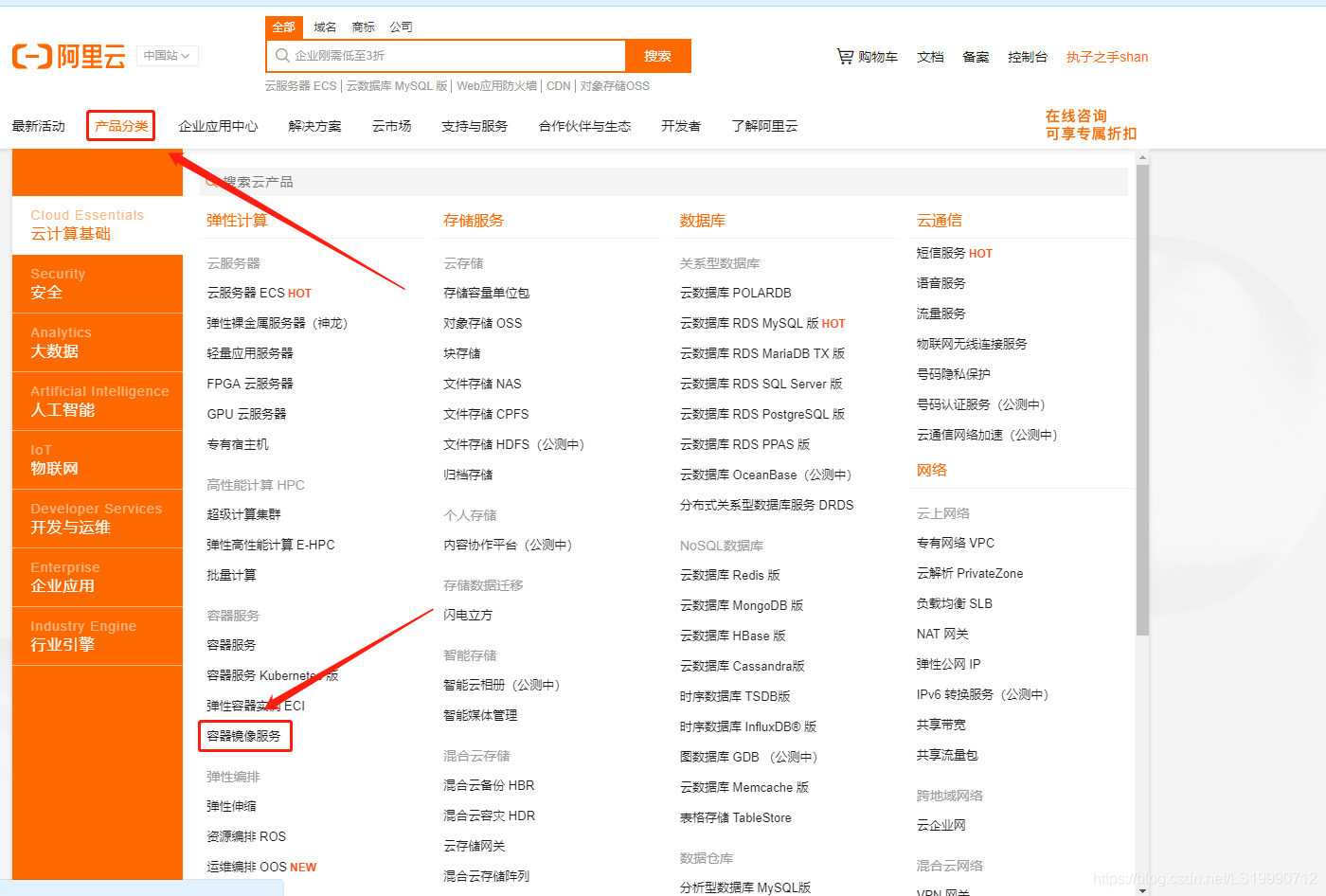Open 专有网络 VPC product link
The width and height of the screenshot is (1326, 896).
[x=956, y=543]
